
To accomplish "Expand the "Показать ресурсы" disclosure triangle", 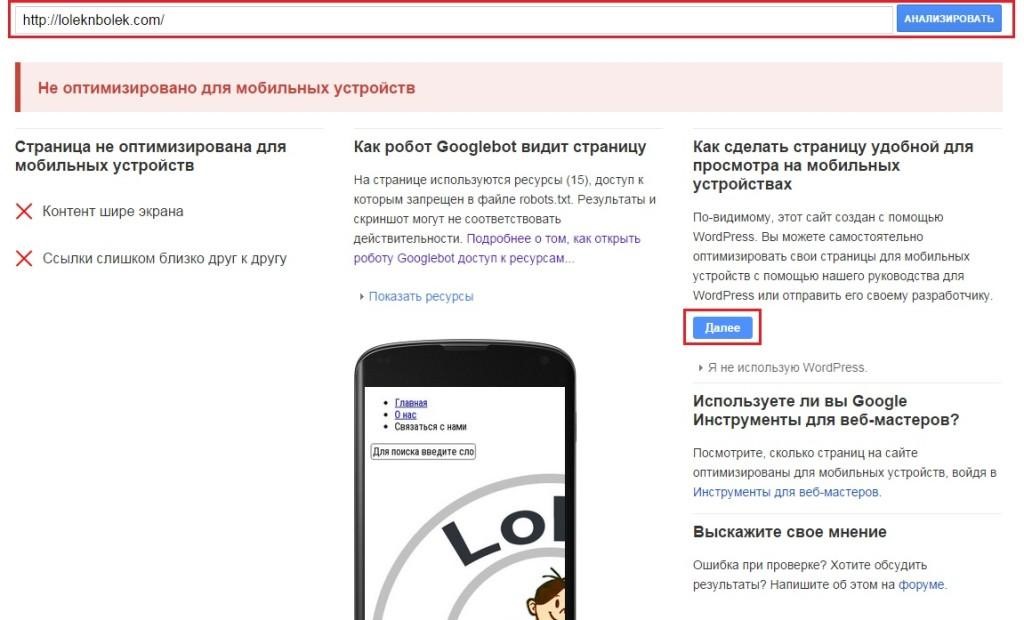I will 361,297.
